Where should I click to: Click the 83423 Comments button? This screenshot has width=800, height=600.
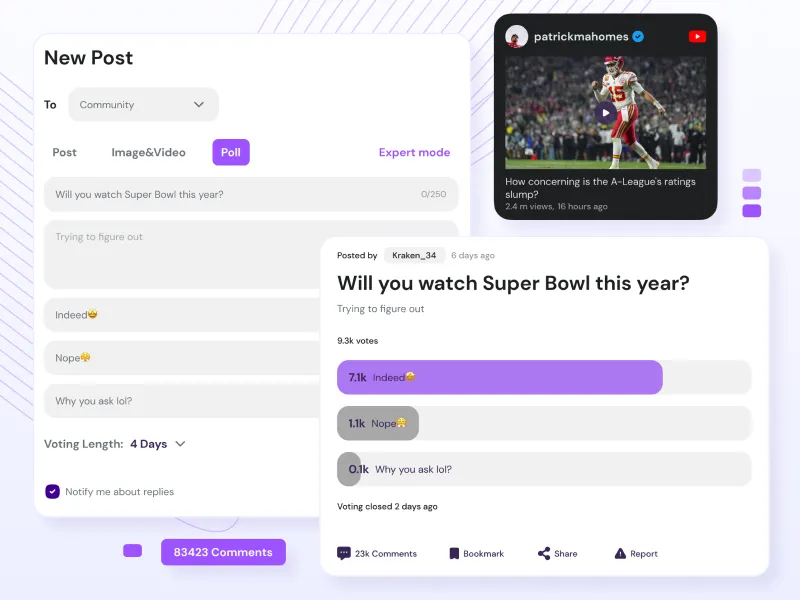pos(223,552)
